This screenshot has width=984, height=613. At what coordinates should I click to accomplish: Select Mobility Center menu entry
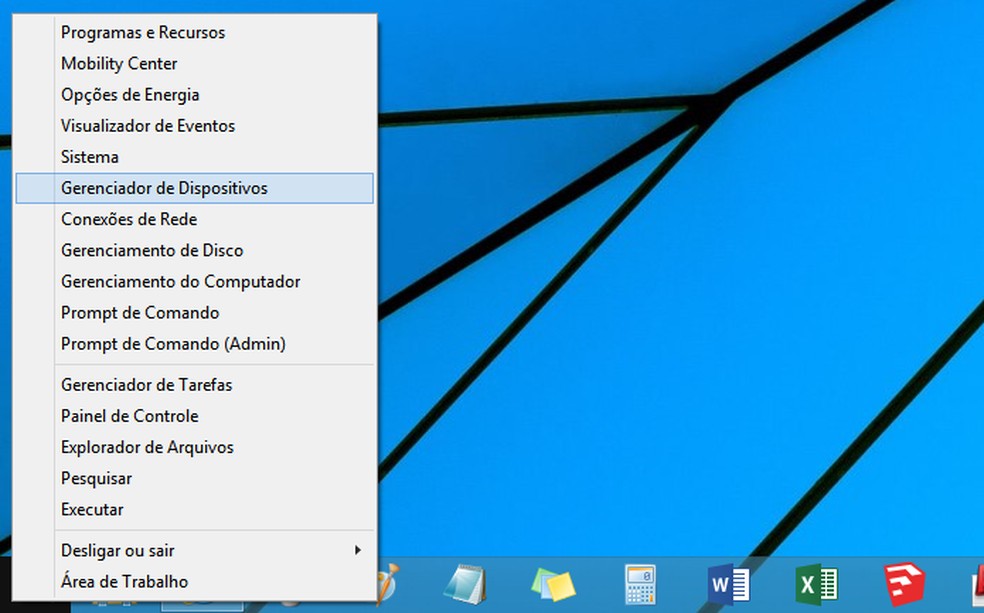(195, 63)
